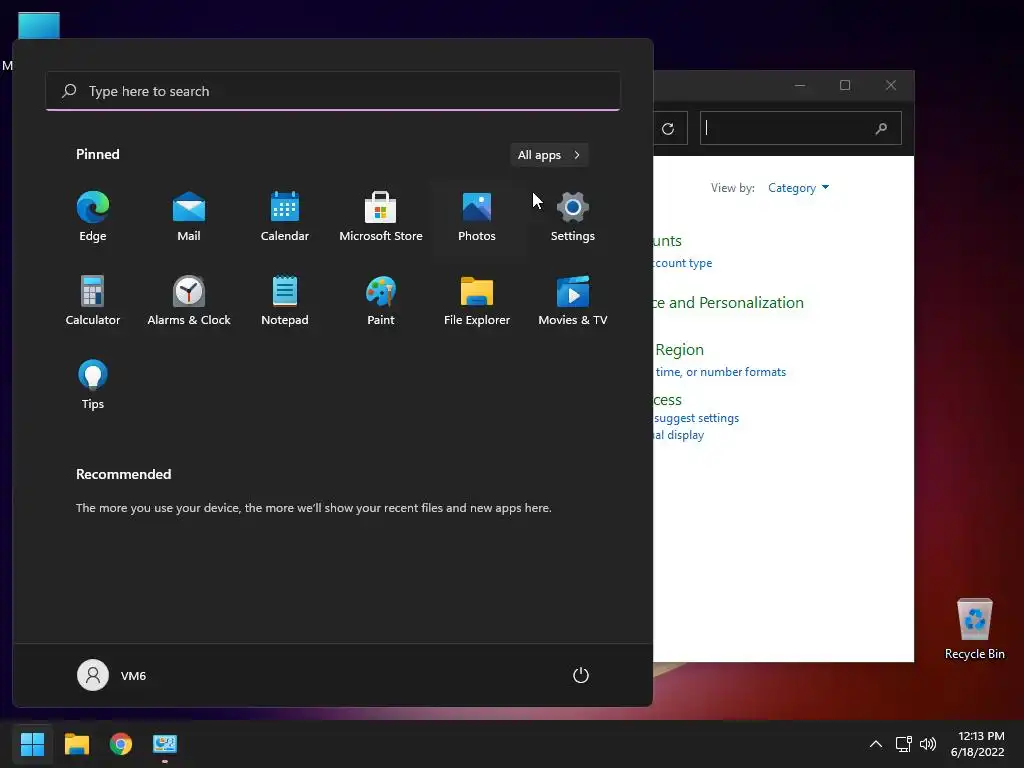
Task: Open Microsoft Store
Action: 381,217
